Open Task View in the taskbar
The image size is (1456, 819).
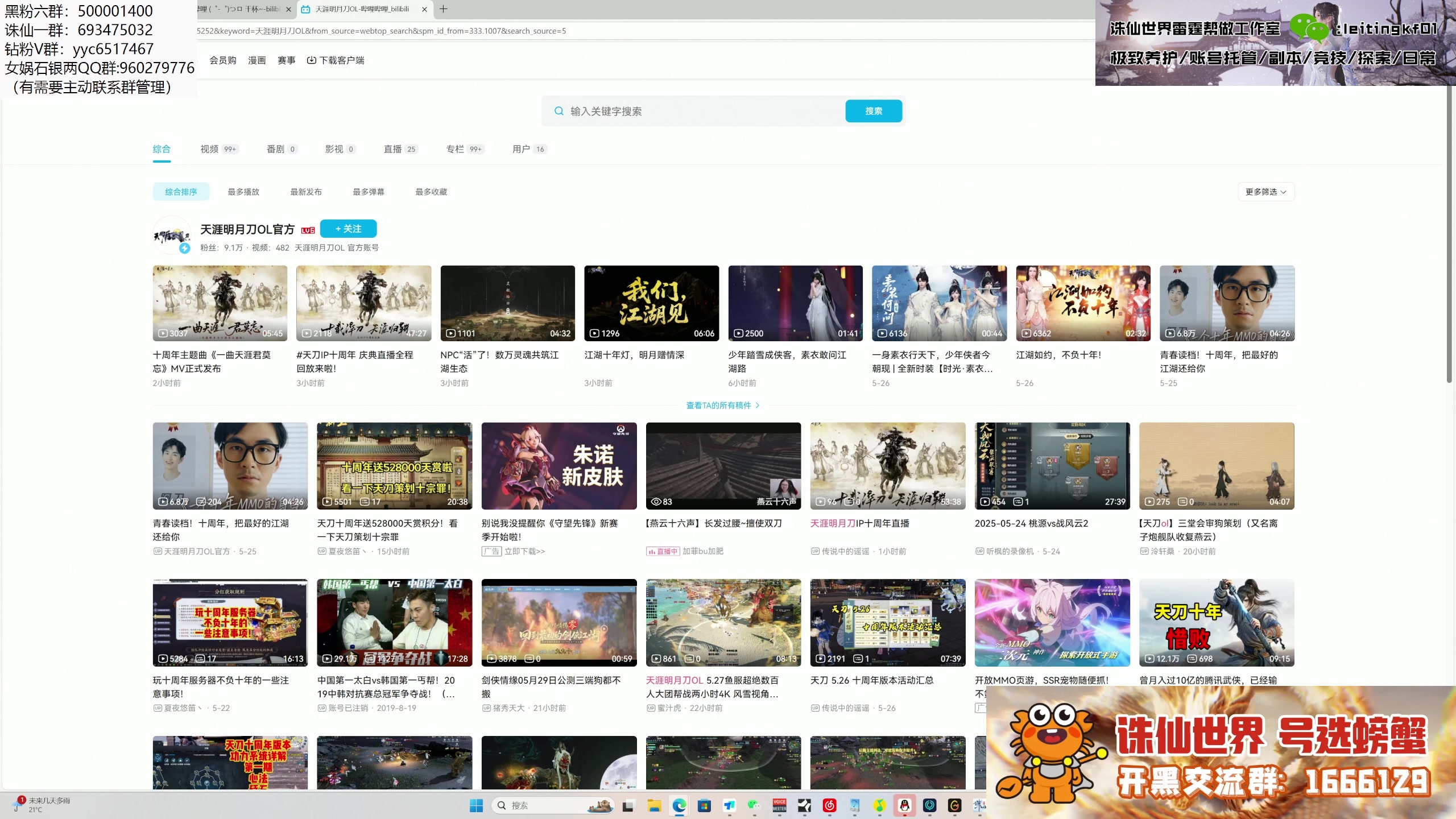[x=628, y=805]
